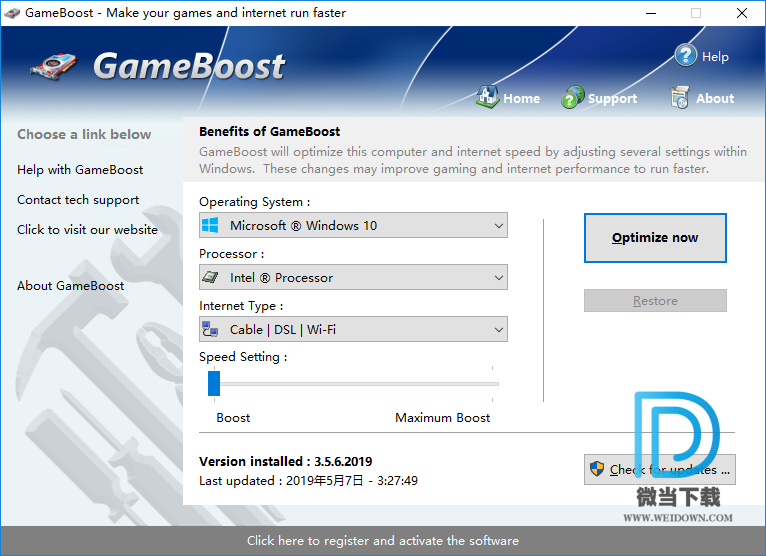Click the 'Internet Type :' label
This screenshot has width=766, height=556.
click(241, 306)
